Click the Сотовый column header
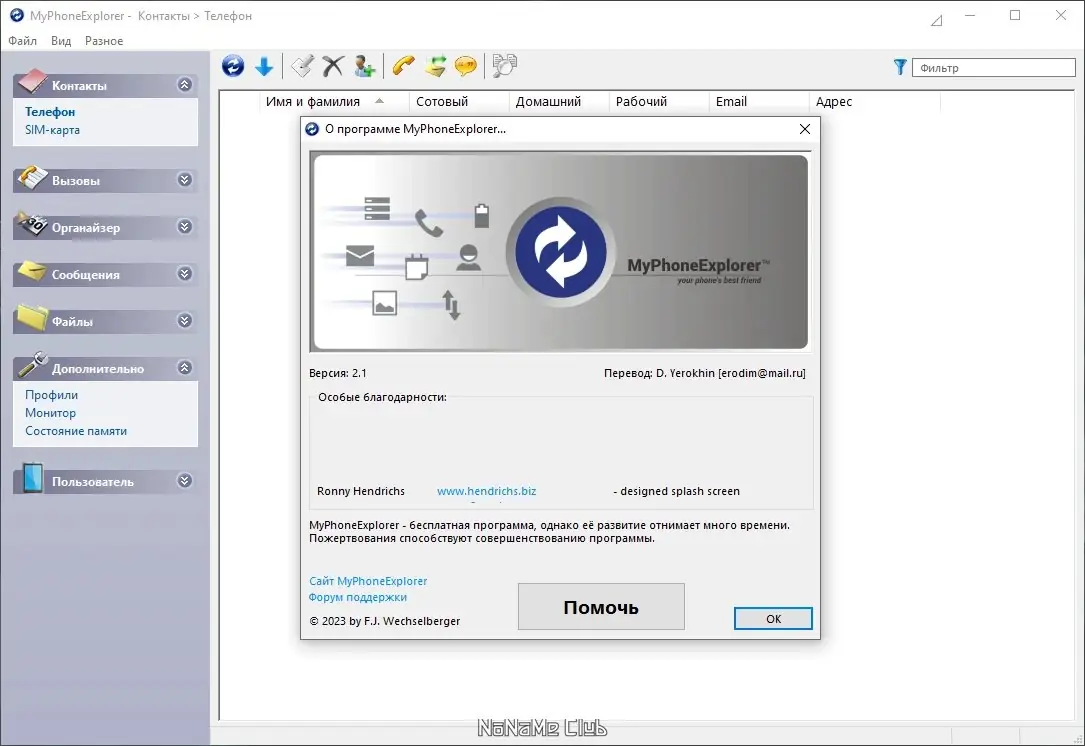Viewport: 1085px width, 746px height. [459, 102]
